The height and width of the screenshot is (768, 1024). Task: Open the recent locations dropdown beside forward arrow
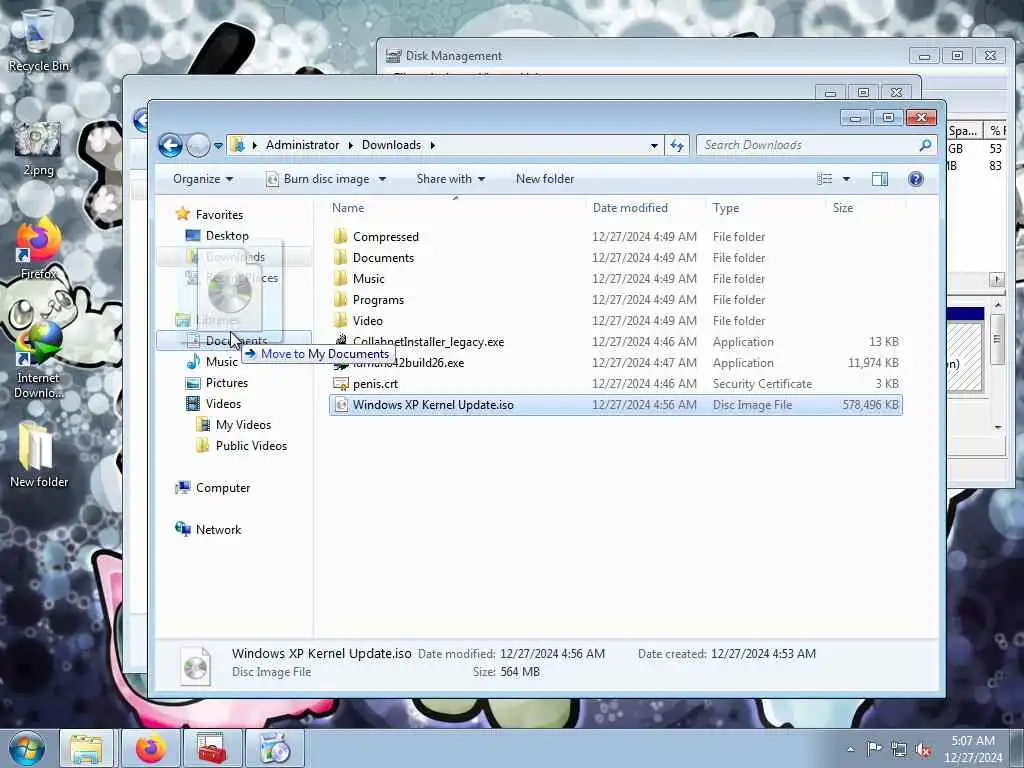[218, 146]
